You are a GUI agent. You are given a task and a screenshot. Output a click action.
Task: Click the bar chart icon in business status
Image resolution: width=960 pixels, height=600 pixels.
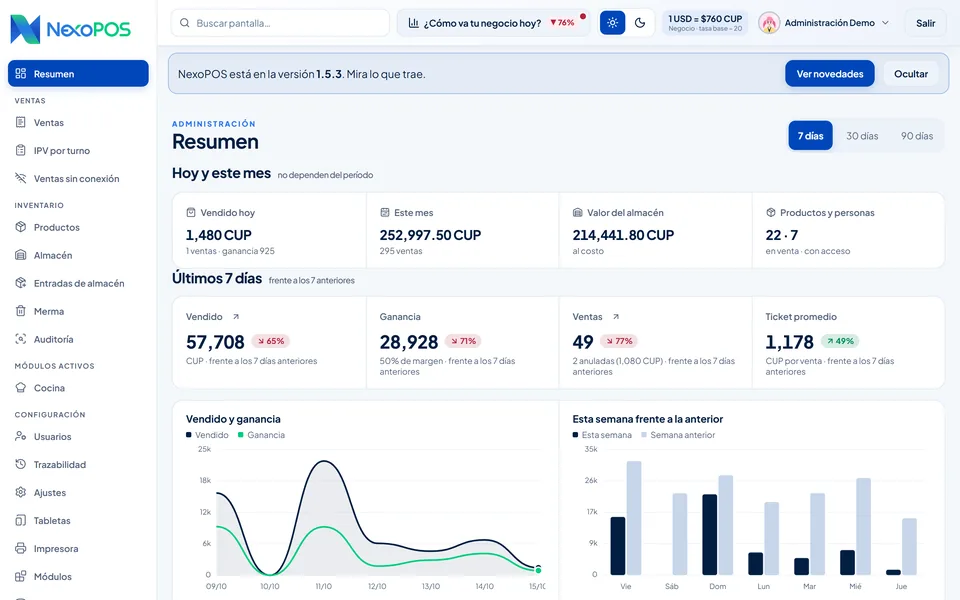point(414,23)
